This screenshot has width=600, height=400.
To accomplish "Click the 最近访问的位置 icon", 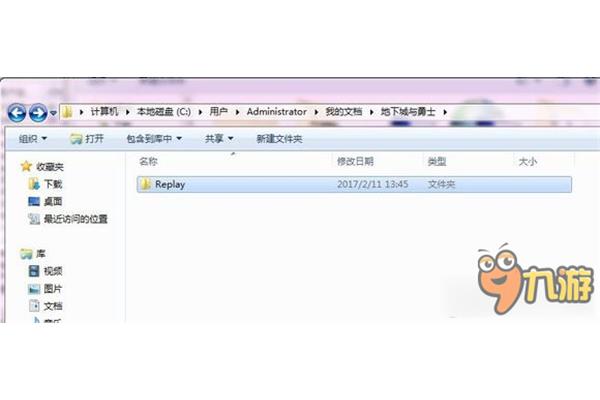I will tap(34, 219).
